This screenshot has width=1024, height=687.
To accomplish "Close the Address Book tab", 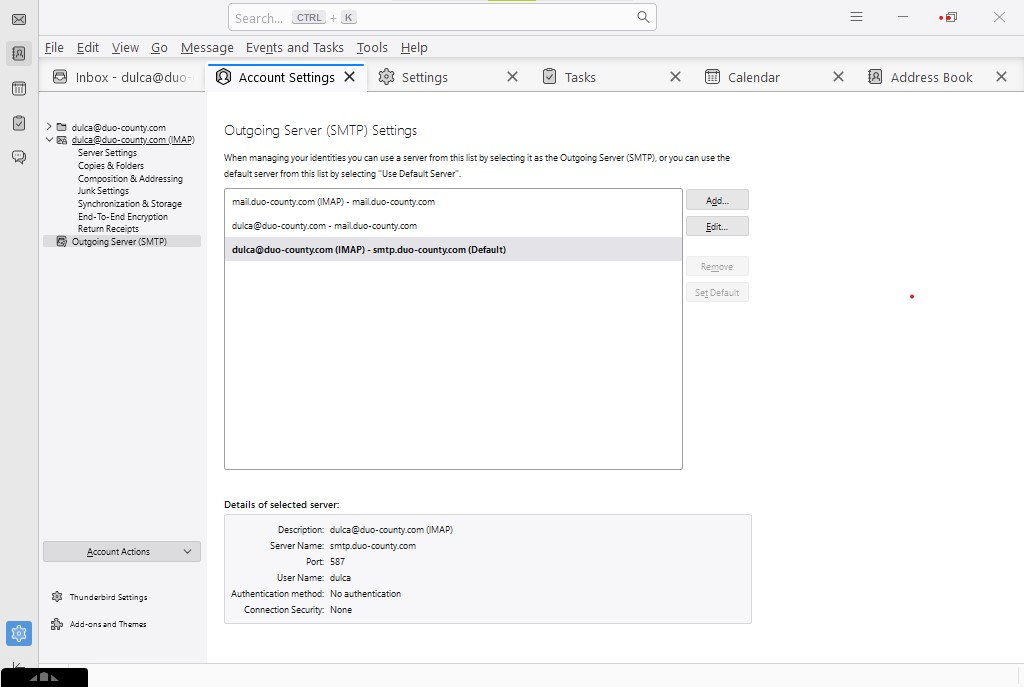I will pos(1001,77).
